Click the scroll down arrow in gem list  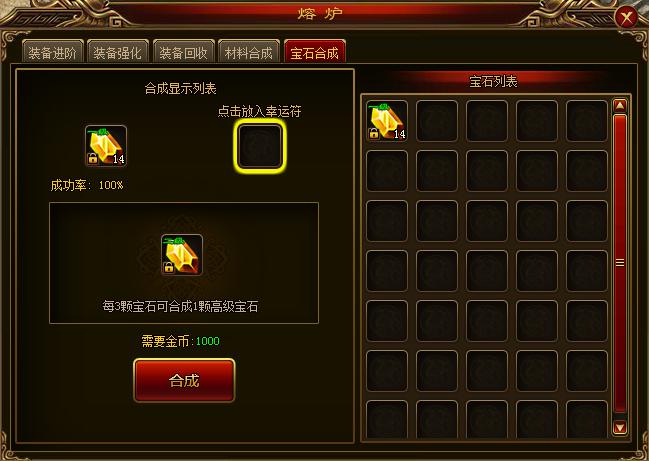pyautogui.click(x=620, y=427)
